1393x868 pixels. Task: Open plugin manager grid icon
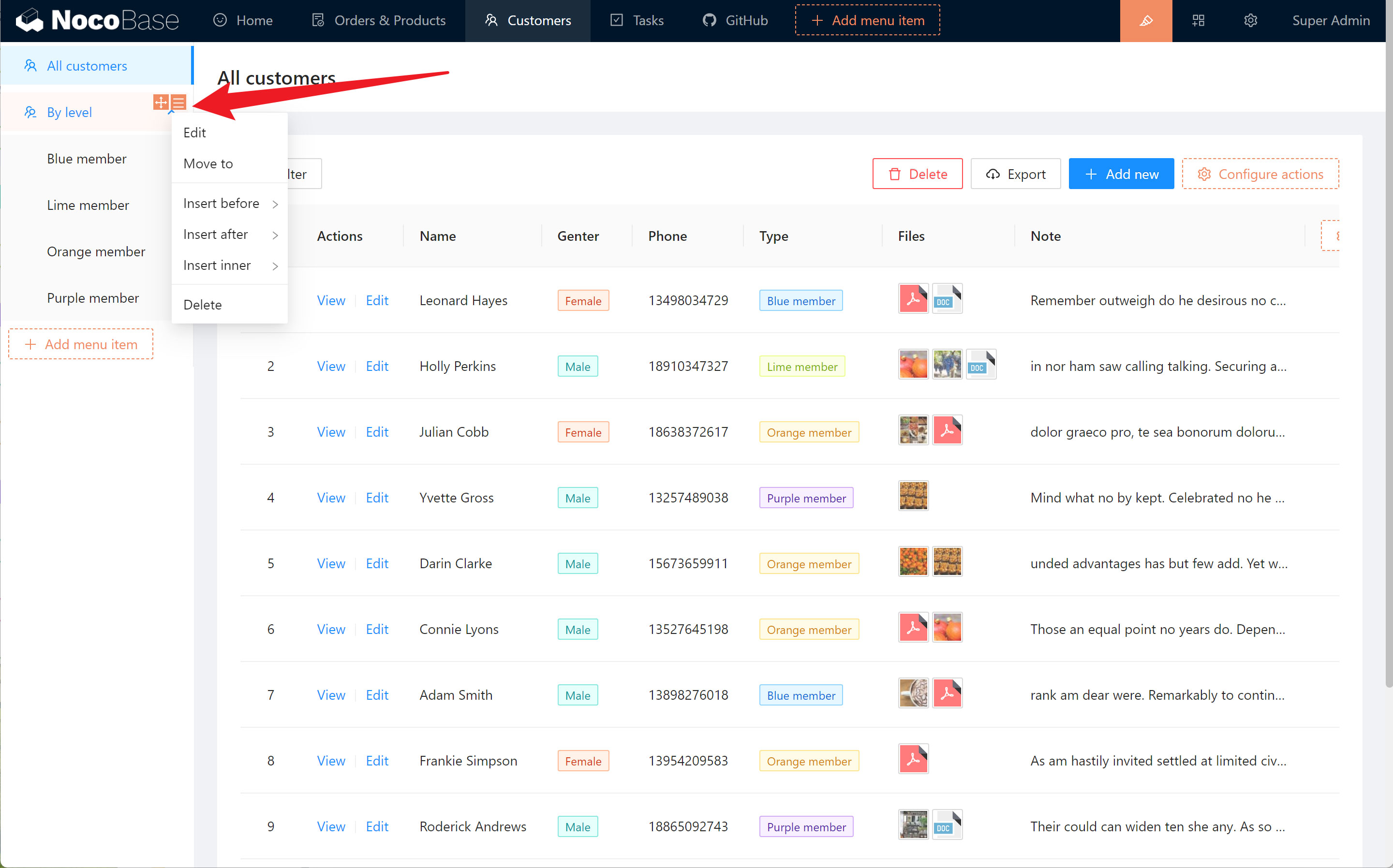tap(1198, 21)
